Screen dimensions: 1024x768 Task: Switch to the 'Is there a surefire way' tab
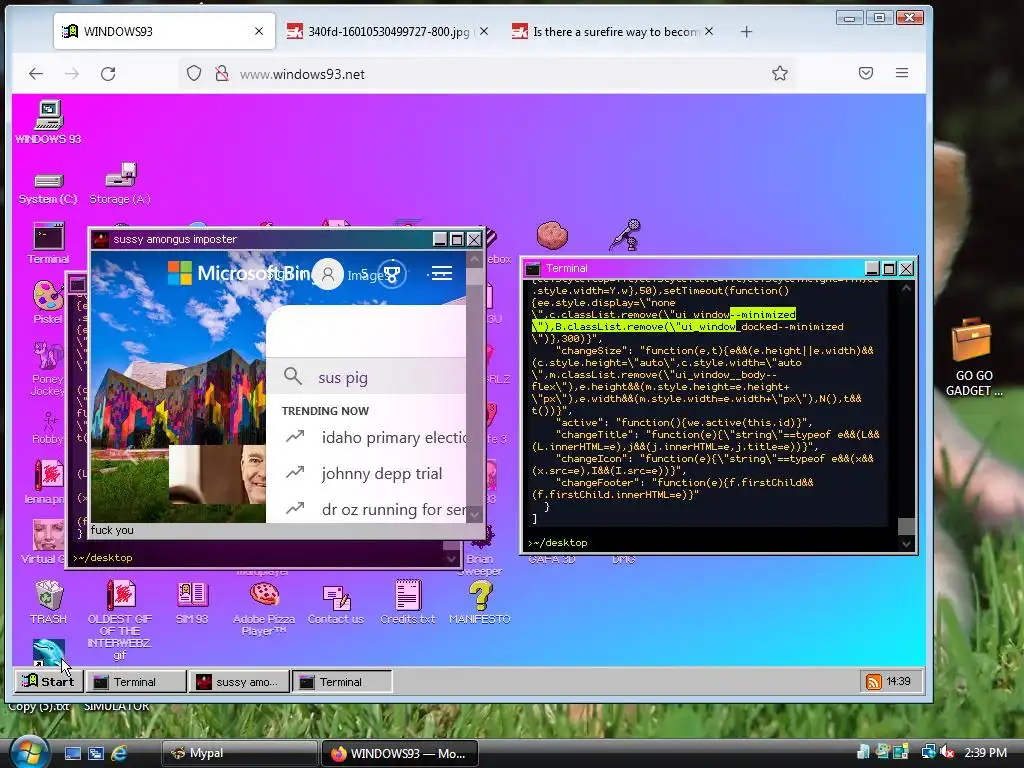click(613, 31)
